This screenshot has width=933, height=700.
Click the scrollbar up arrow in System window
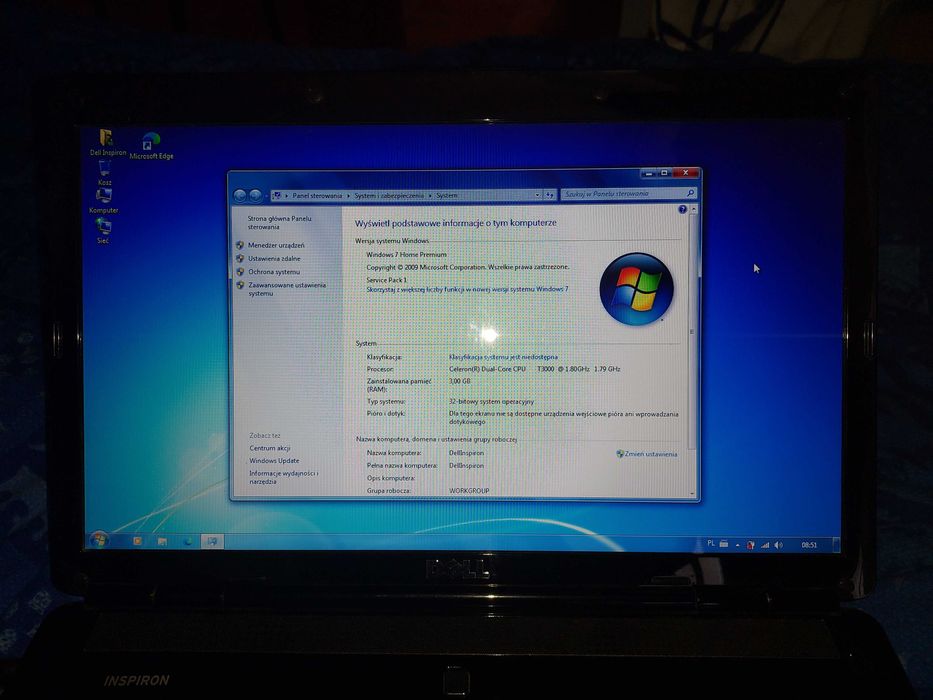(x=693, y=210)
